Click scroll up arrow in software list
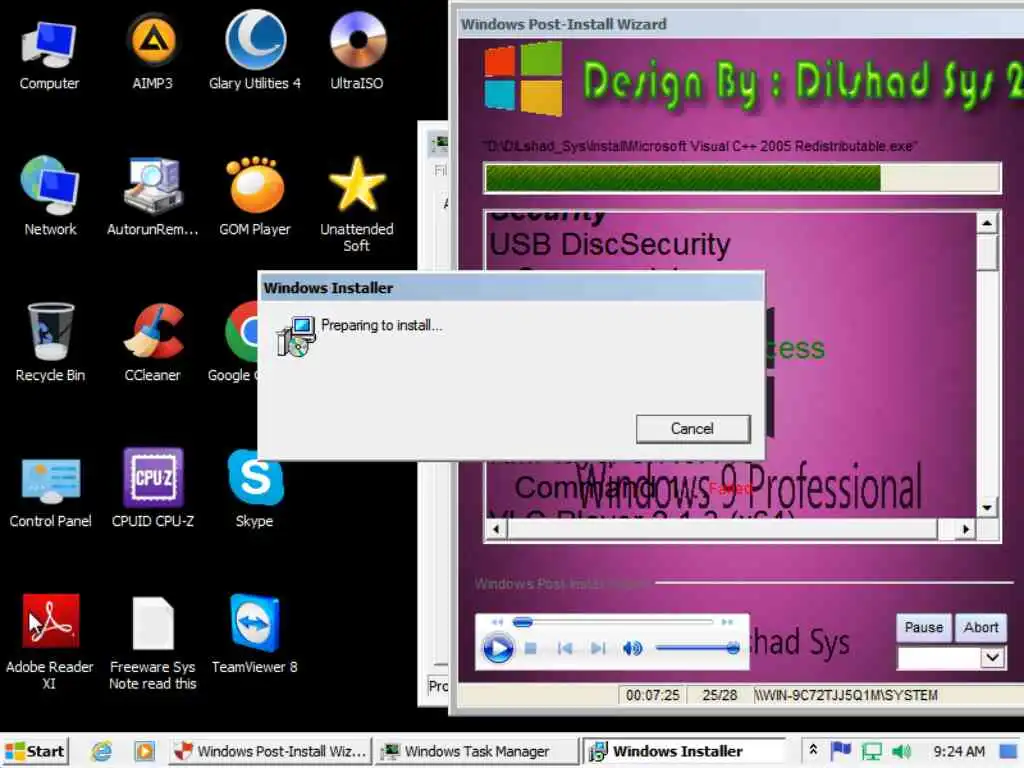 point(987,223)
